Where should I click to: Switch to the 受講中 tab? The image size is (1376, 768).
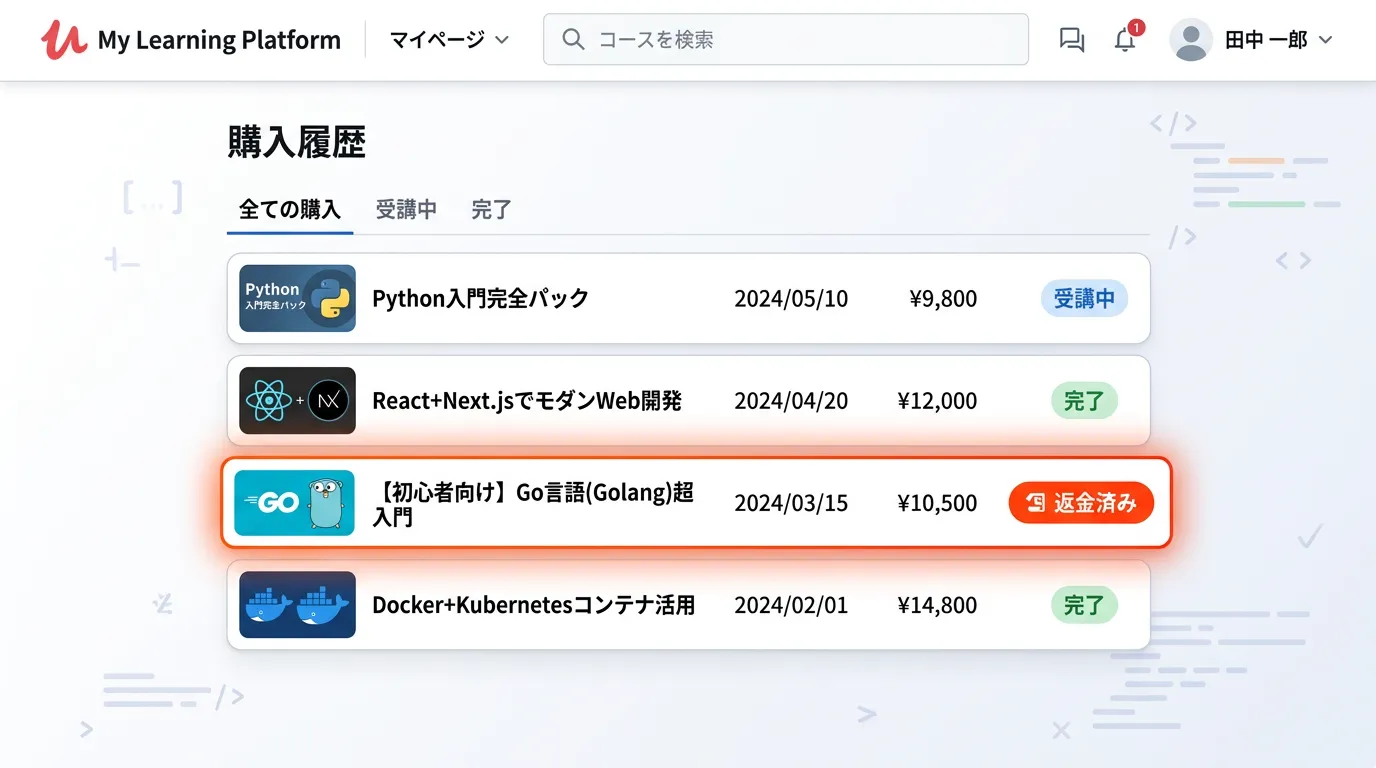[406, 210]
